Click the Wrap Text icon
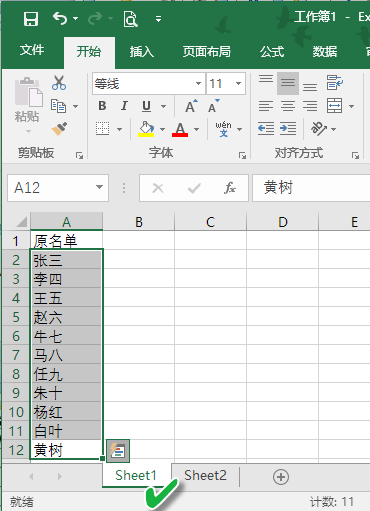Viewport: 370px width, 511px height. [335, 82]
